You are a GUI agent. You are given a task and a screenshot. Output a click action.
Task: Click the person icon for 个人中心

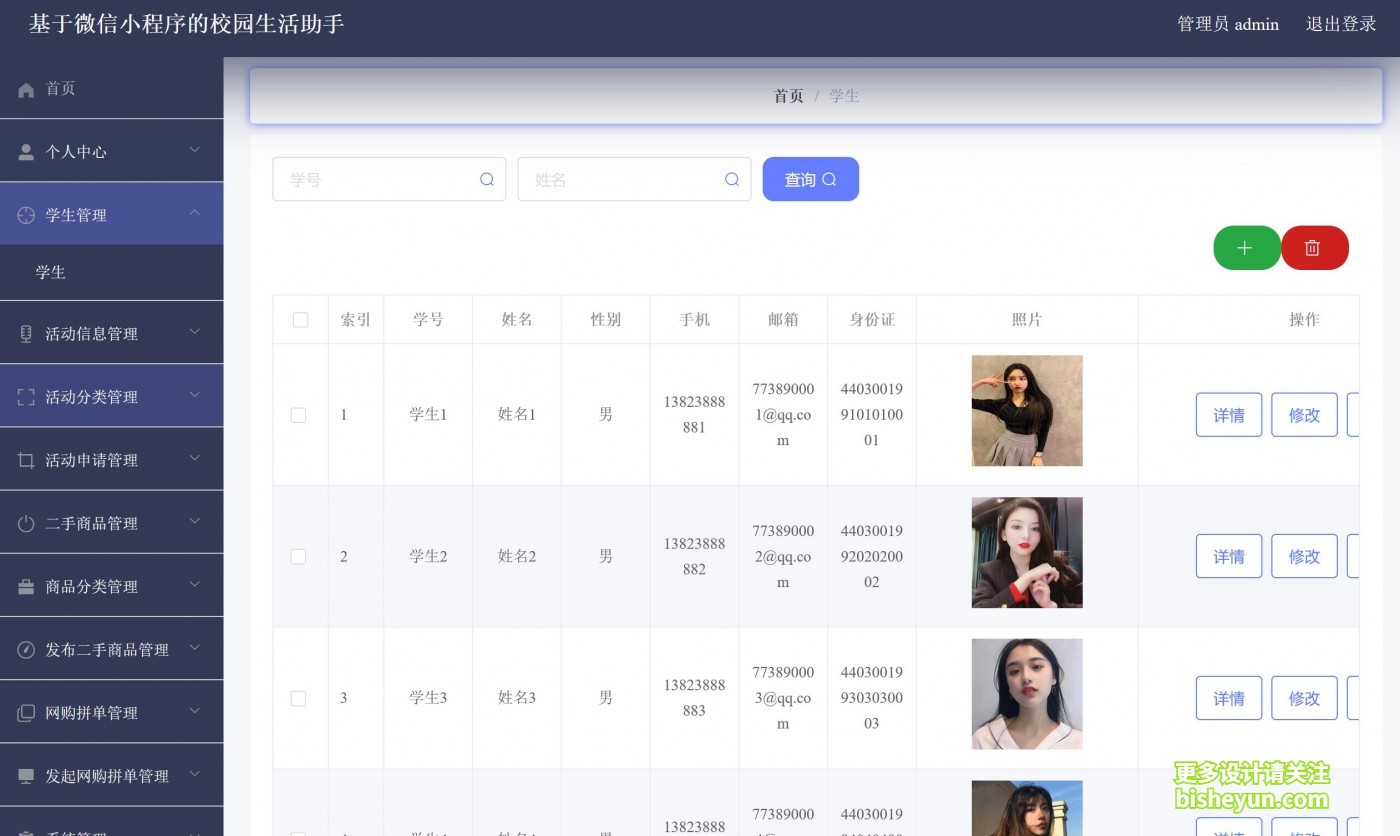(26, 152)
